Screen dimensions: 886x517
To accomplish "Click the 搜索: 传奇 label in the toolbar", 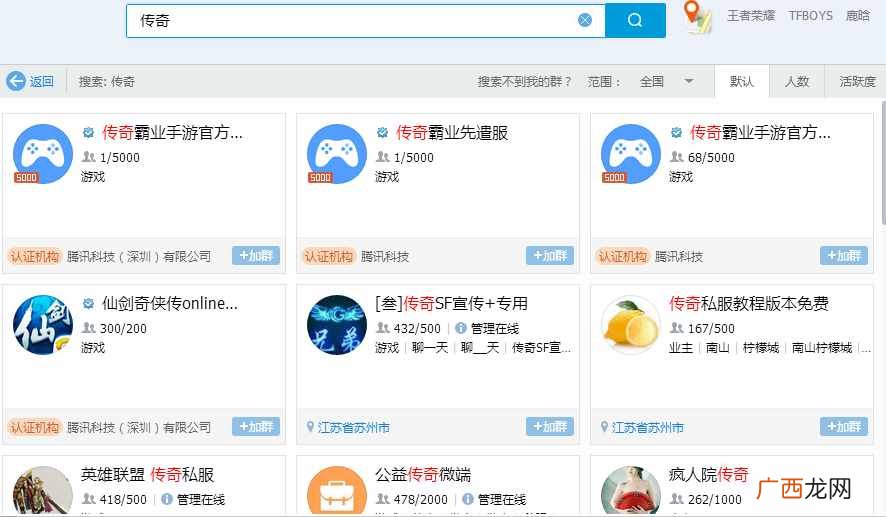I will click(x=107, y=81).
